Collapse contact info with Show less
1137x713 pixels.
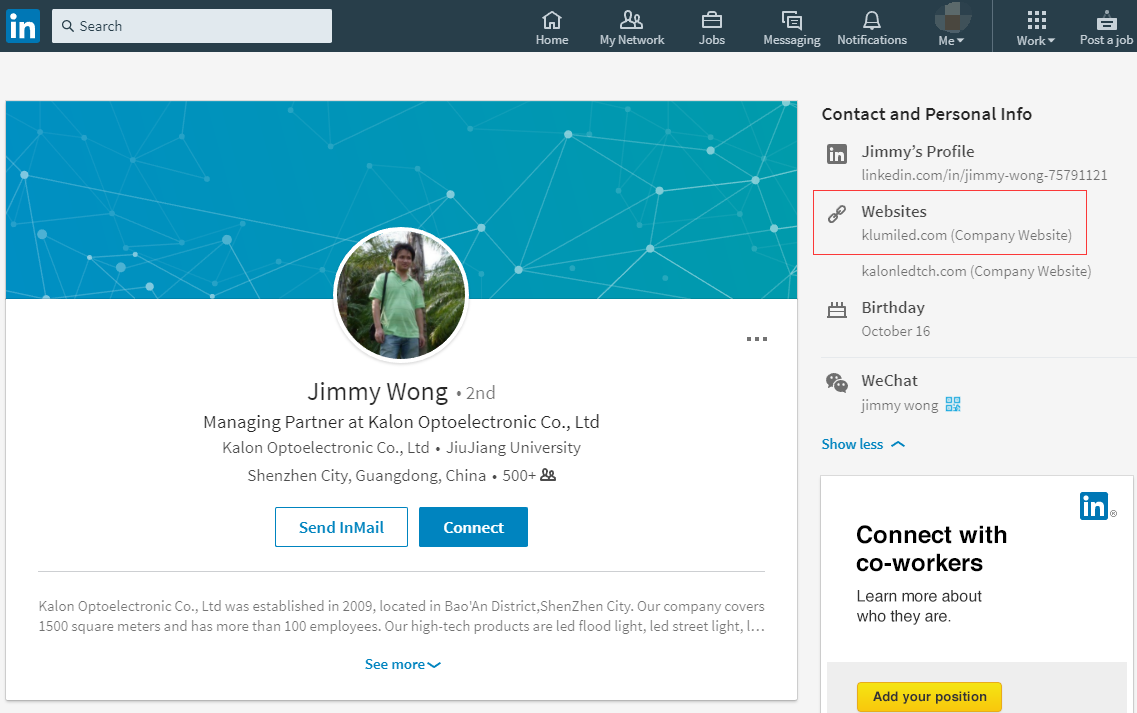click(x=863, y=444)
